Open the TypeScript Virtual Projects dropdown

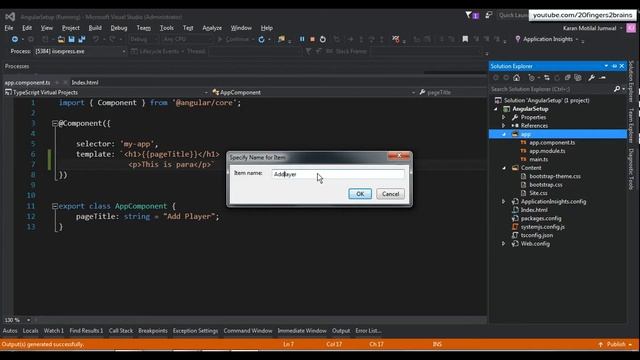206,93
